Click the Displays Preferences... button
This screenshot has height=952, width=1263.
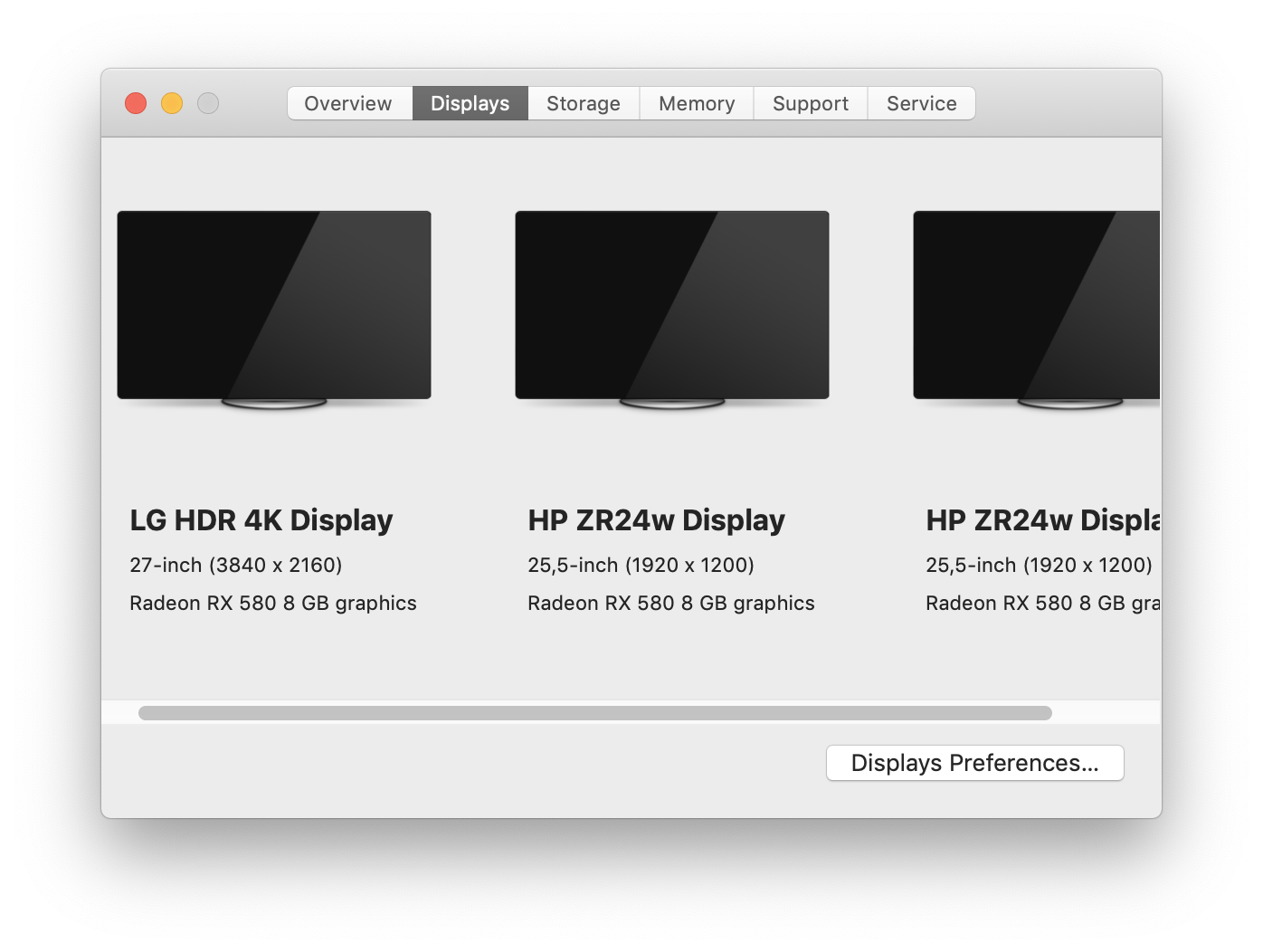(x=975, y=763)
